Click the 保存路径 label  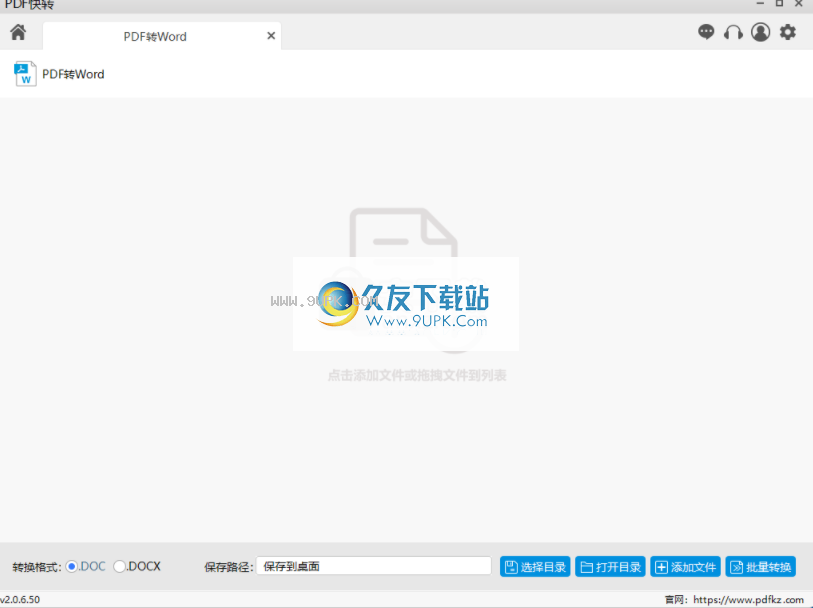tap(229, 567)
